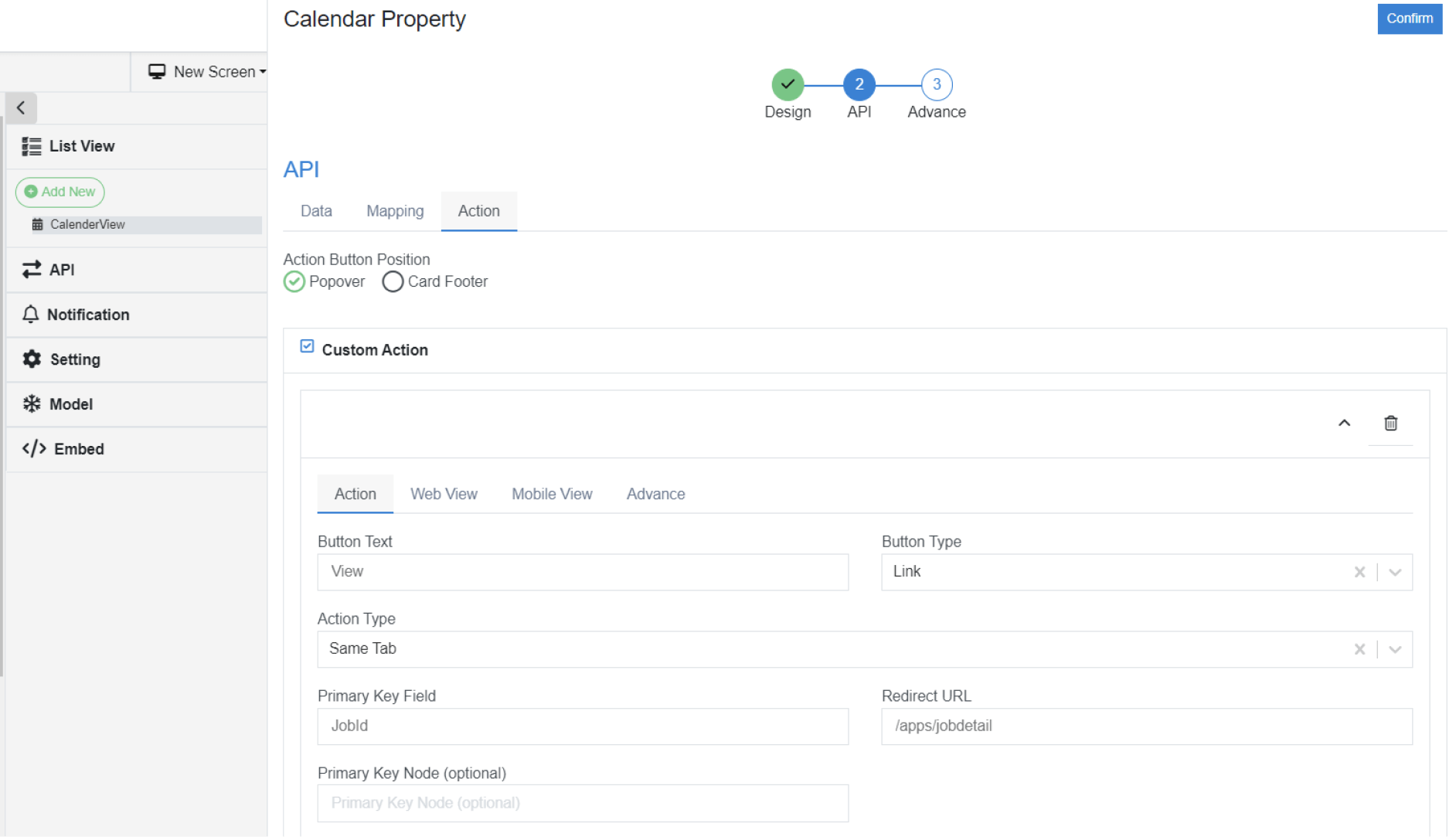1456x837 pixels.
Task: Open the Web View tab
Action: 443,494
